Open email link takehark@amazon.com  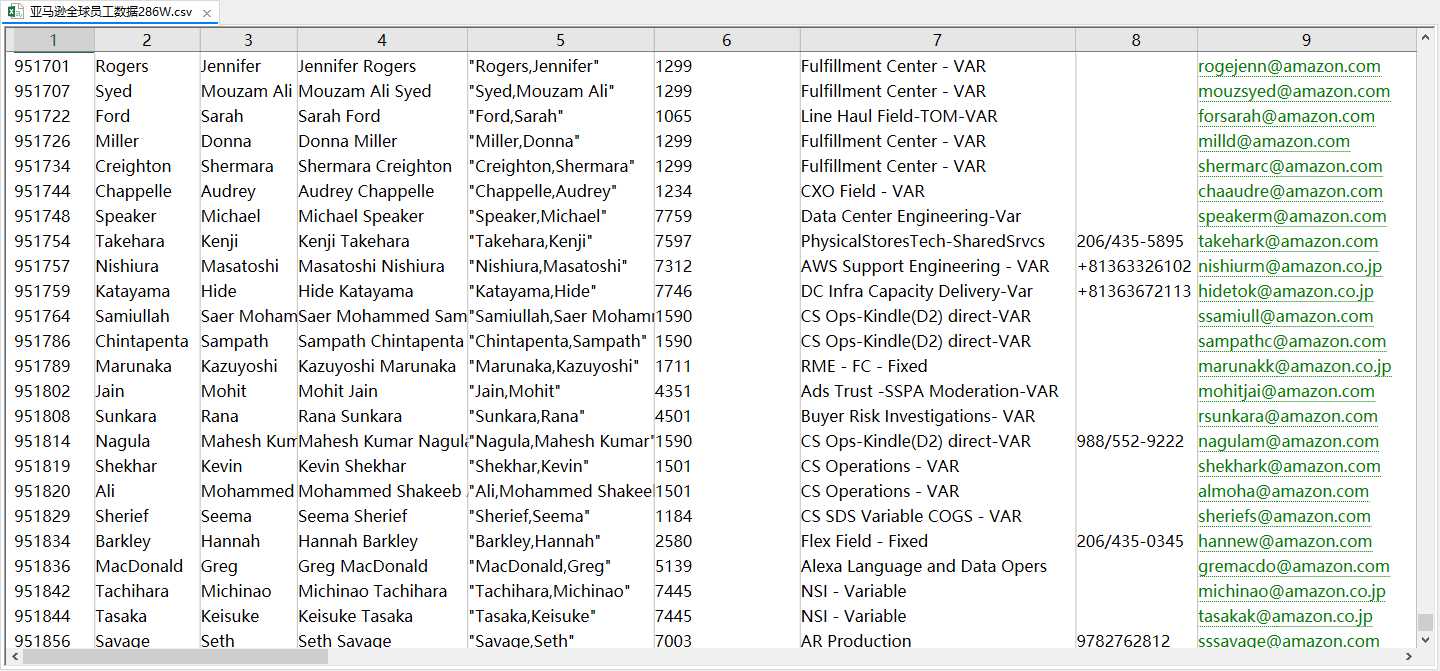[1288, 241]
